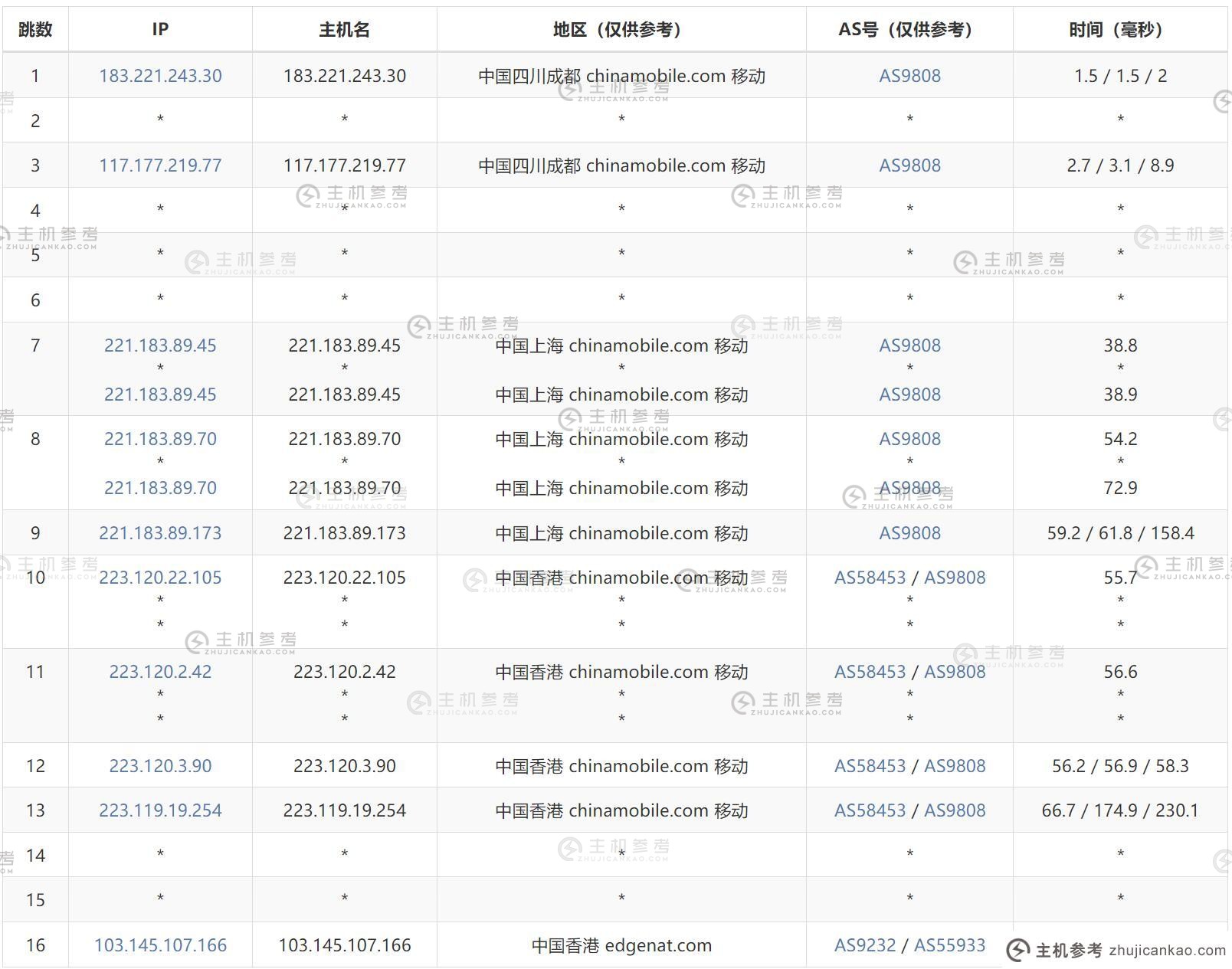The height and width of the screenshot is (969, 1232).
Task: Select hostname text 117.177.219.77
Action: (344, 165)
